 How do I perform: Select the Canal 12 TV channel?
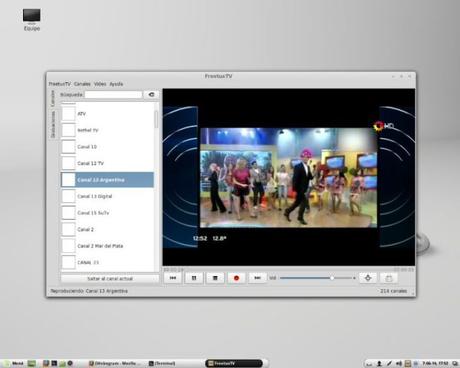(x=107, y=163)
